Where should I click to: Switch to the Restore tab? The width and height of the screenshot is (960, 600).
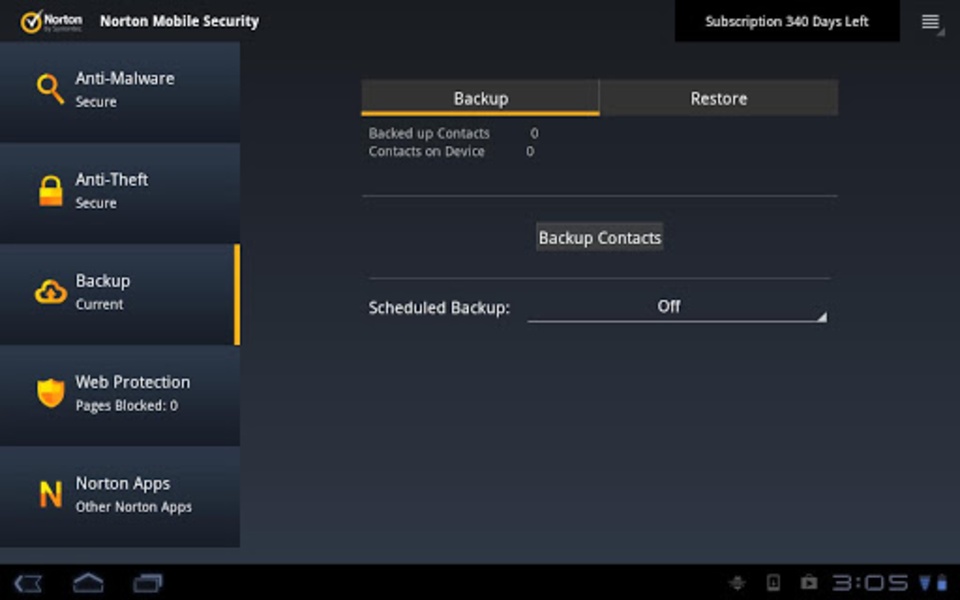pyautogui.click(x=718, y=98)
